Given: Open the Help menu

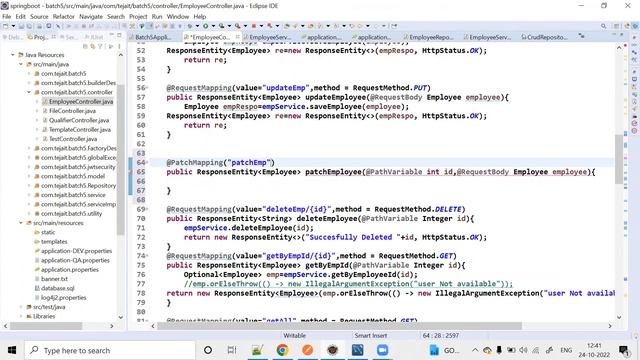Looking at the screenshot, I should pos(200,16).
